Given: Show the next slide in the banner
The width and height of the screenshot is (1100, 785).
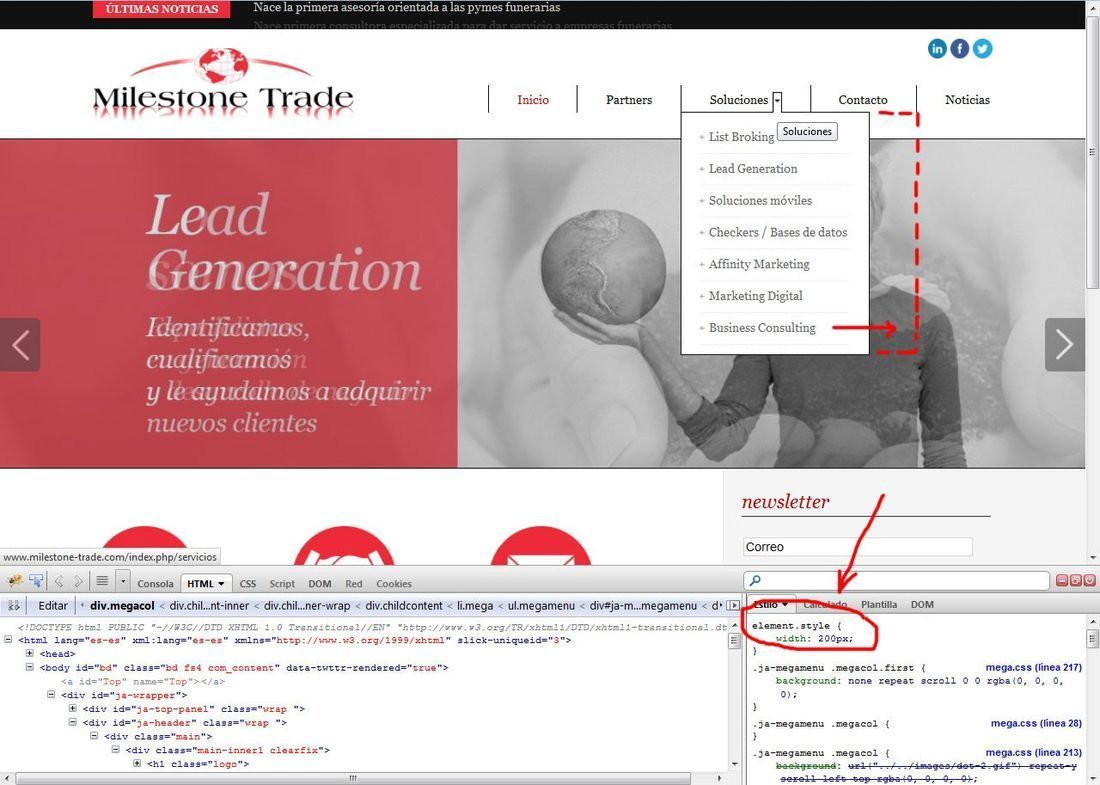Looking at the screenshot, I should point(1065,344).
